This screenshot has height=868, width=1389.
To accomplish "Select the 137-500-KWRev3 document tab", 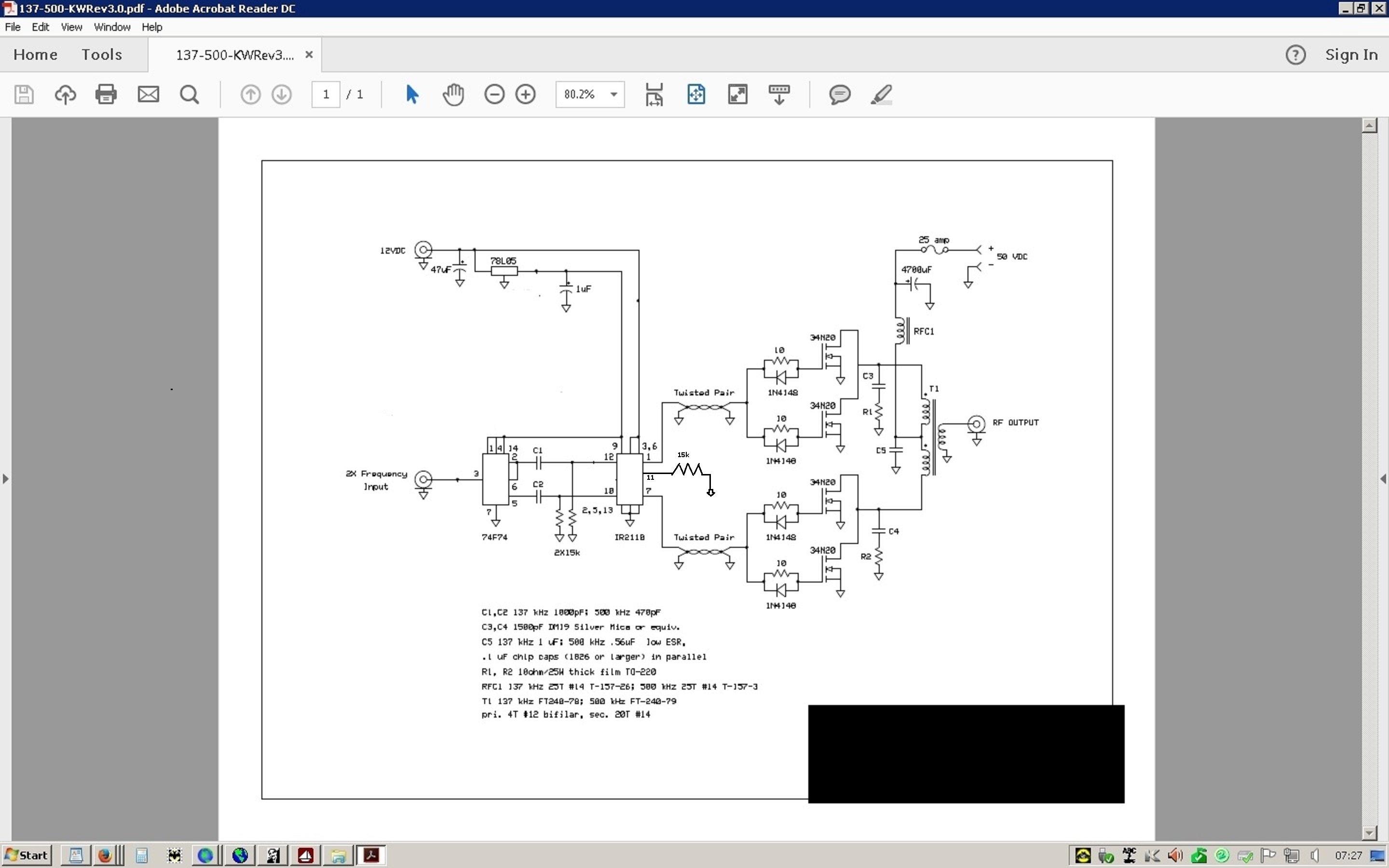I will pyautogui.click(x=235, y=55).
